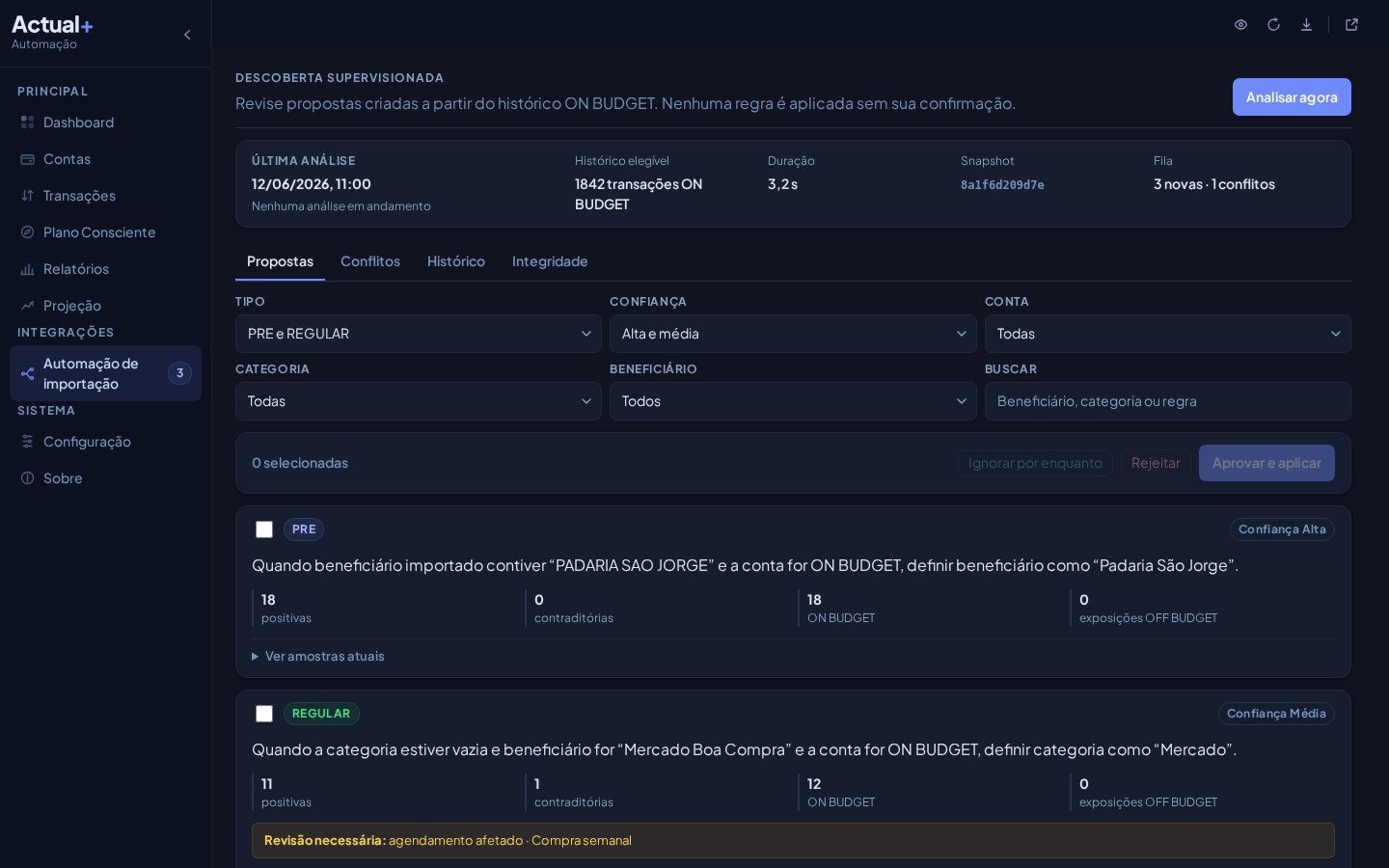The width and height of the screenshot is (1389, 868).
Task: Click the Confiança Alta badge
Action: click(1282, 529)
